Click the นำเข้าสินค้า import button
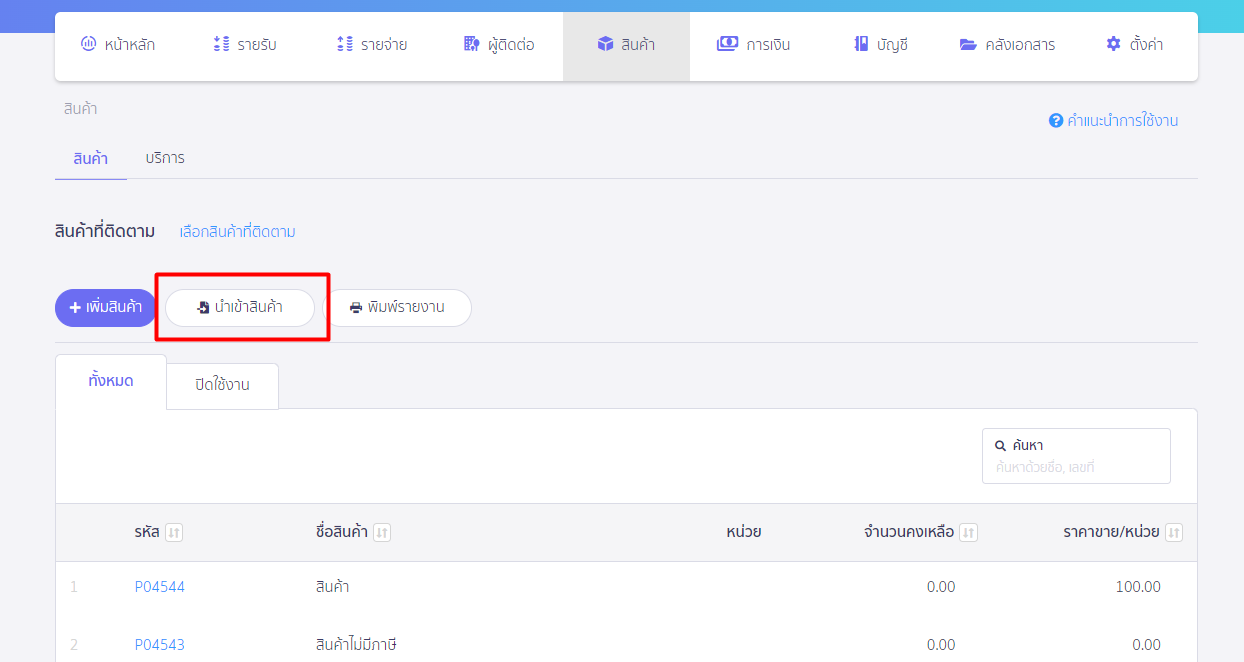The width and height of the screenshot is (1244, 662). (240, 308)
